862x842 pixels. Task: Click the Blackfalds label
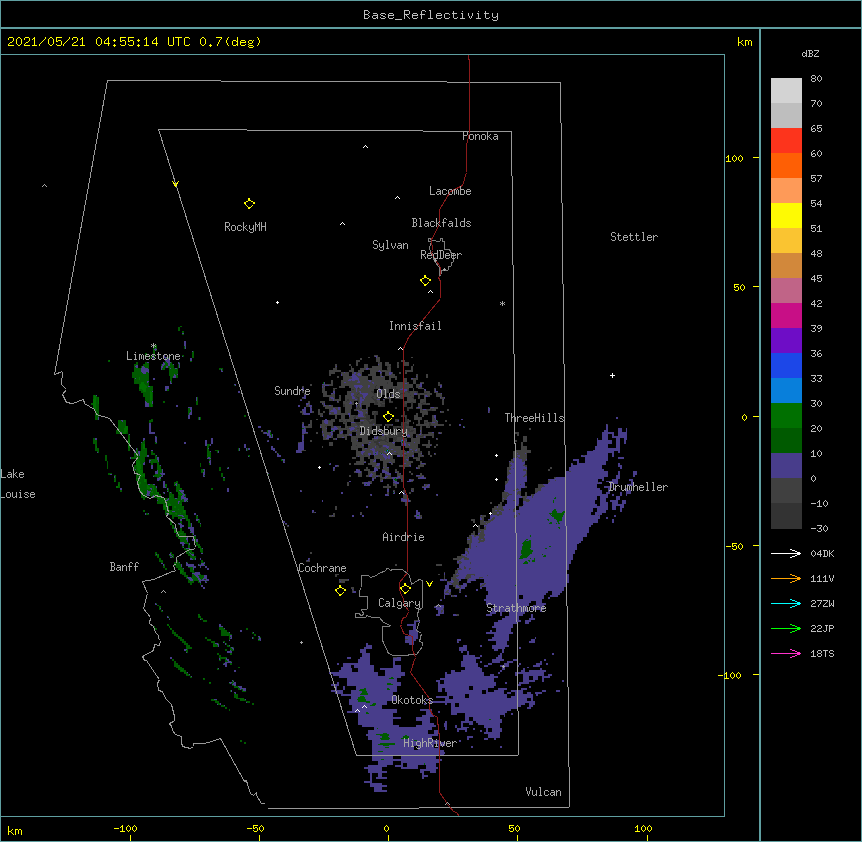click(441, 223)
